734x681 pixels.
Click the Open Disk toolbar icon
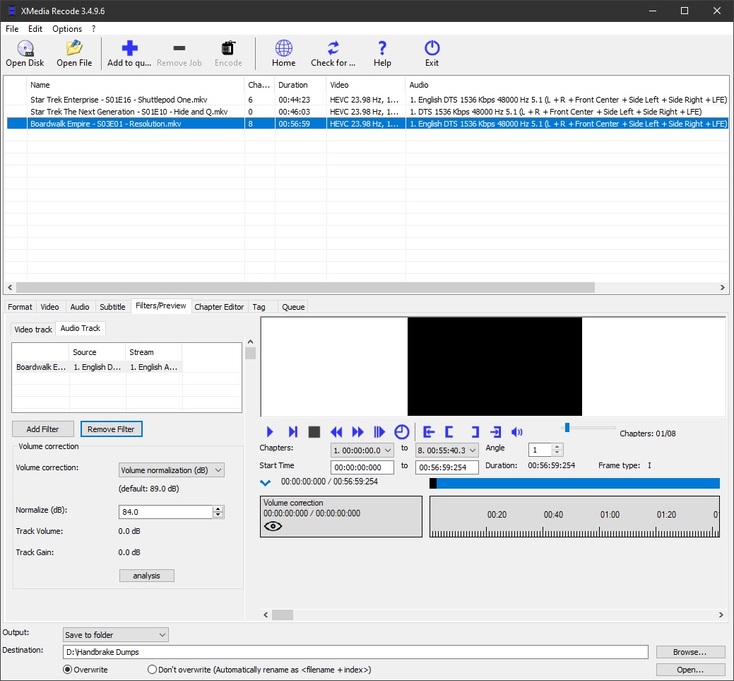coord(25,48)
